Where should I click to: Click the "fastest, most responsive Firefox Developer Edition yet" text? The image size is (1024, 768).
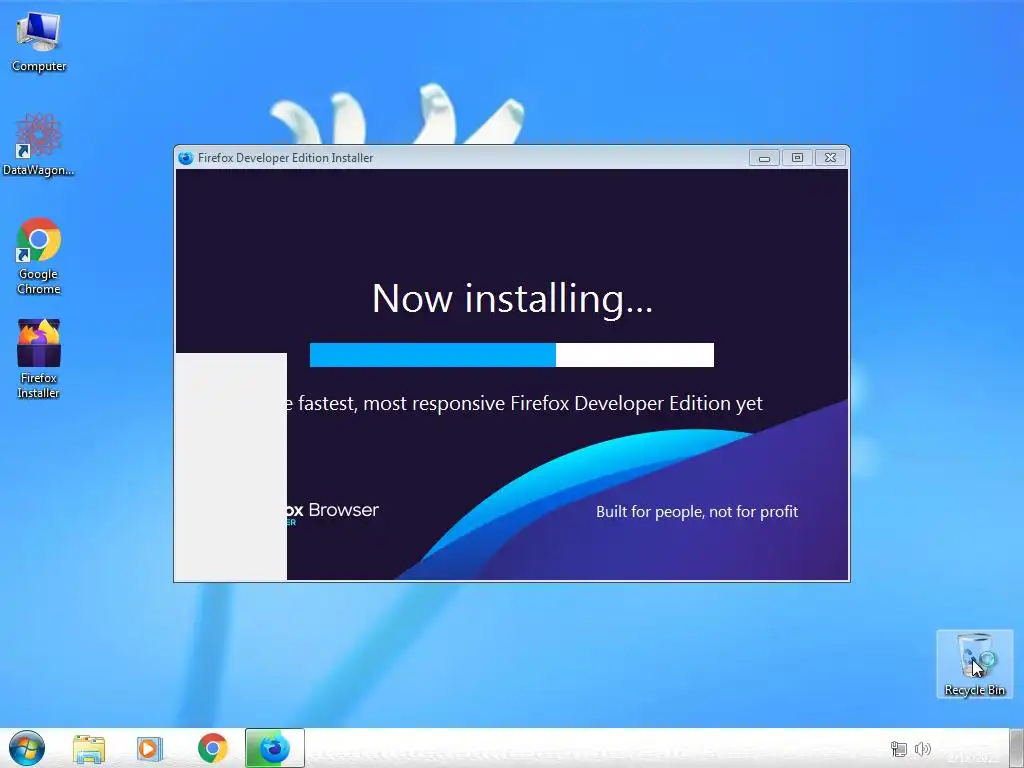click(530, 404)
